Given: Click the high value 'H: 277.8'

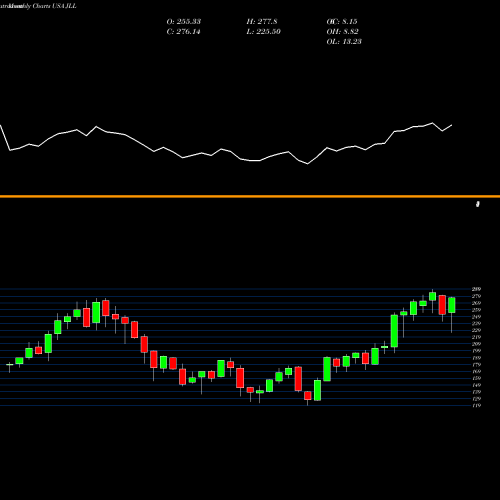Looking at the screenshot, I should [262, 21].
